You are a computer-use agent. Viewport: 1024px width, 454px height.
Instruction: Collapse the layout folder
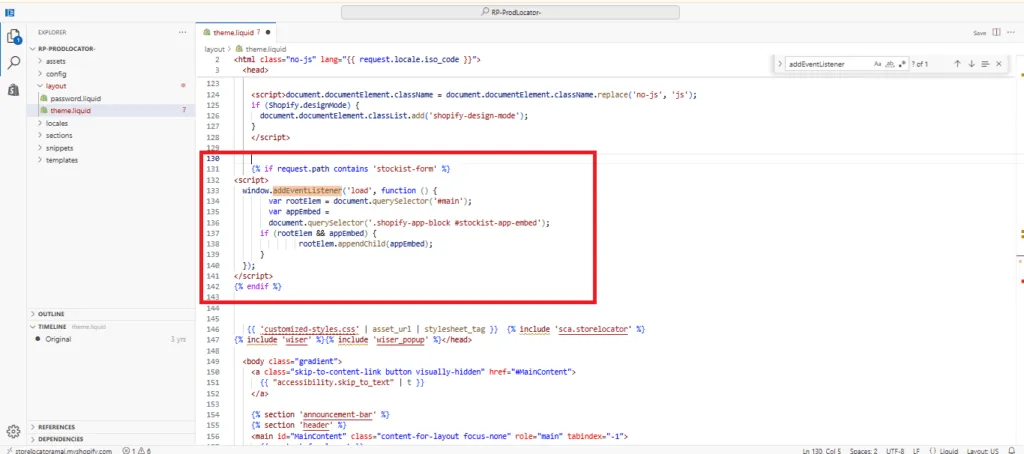point(56,86)
